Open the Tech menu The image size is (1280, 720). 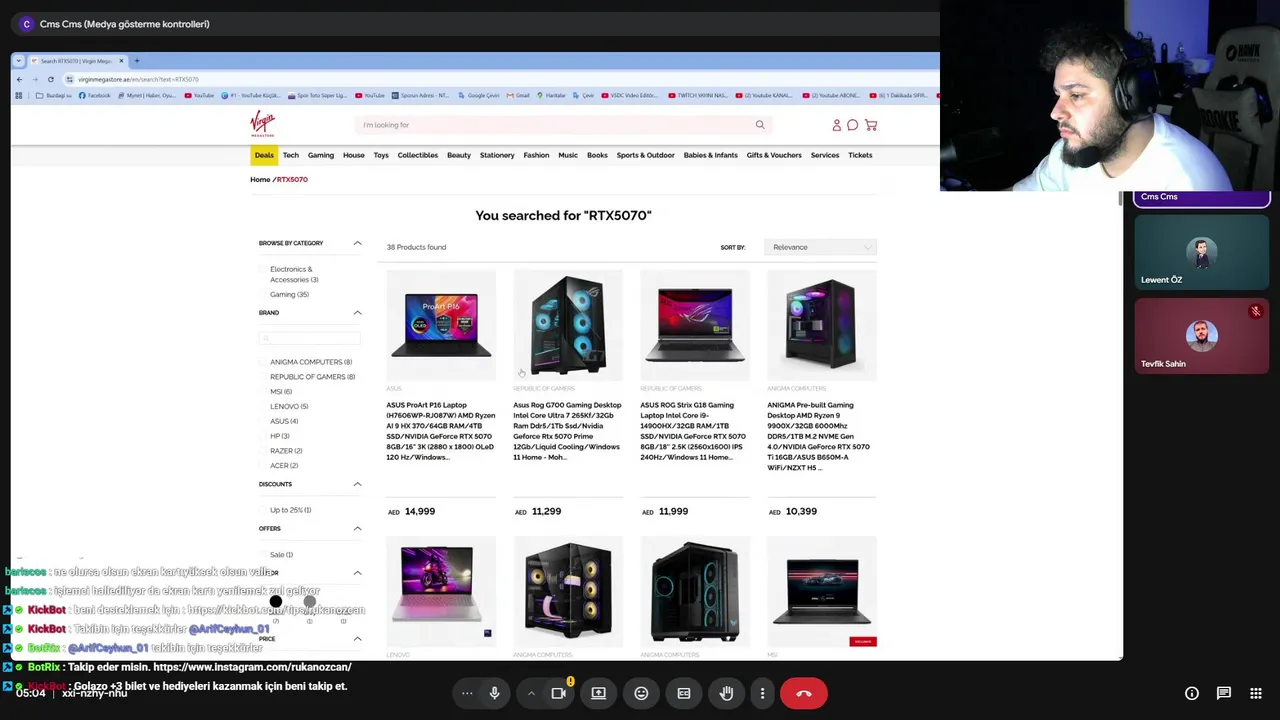point(291,155)
